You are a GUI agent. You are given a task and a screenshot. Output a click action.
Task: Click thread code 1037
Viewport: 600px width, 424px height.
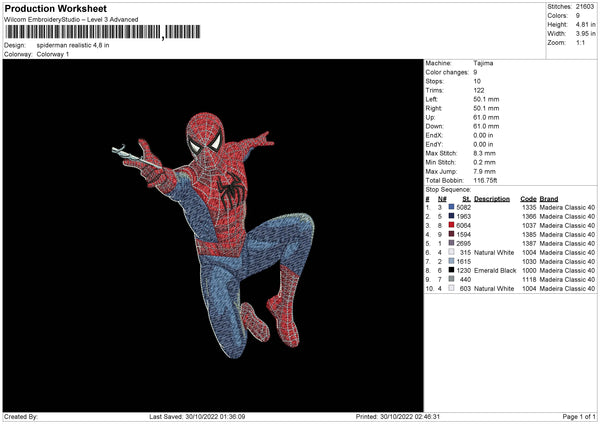click(529, 225)
